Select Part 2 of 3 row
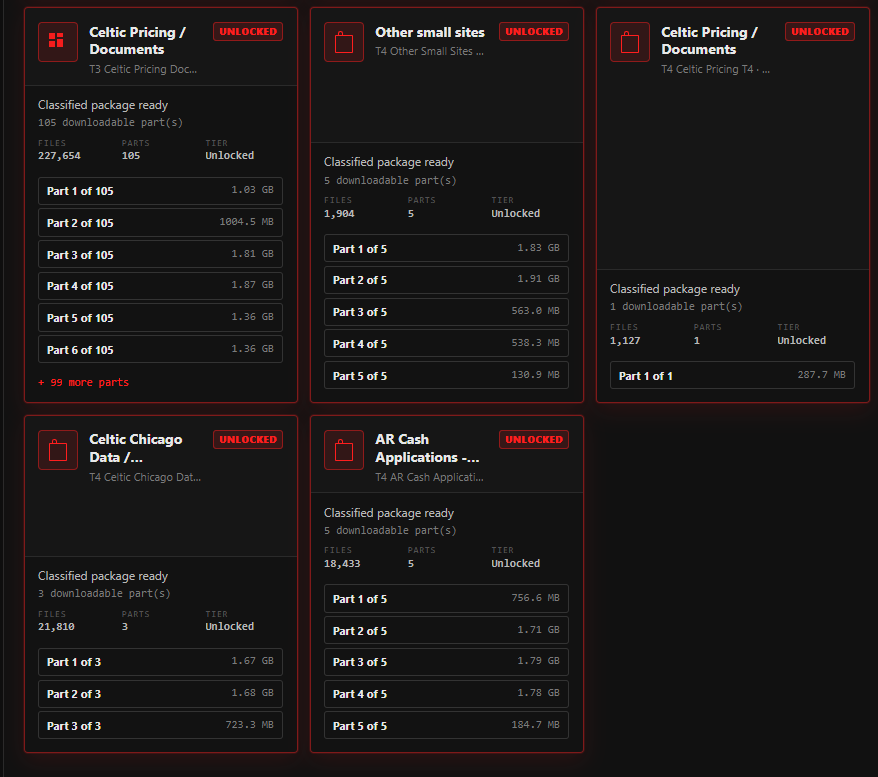The image size is (878, 777). [x=160, y=694]
